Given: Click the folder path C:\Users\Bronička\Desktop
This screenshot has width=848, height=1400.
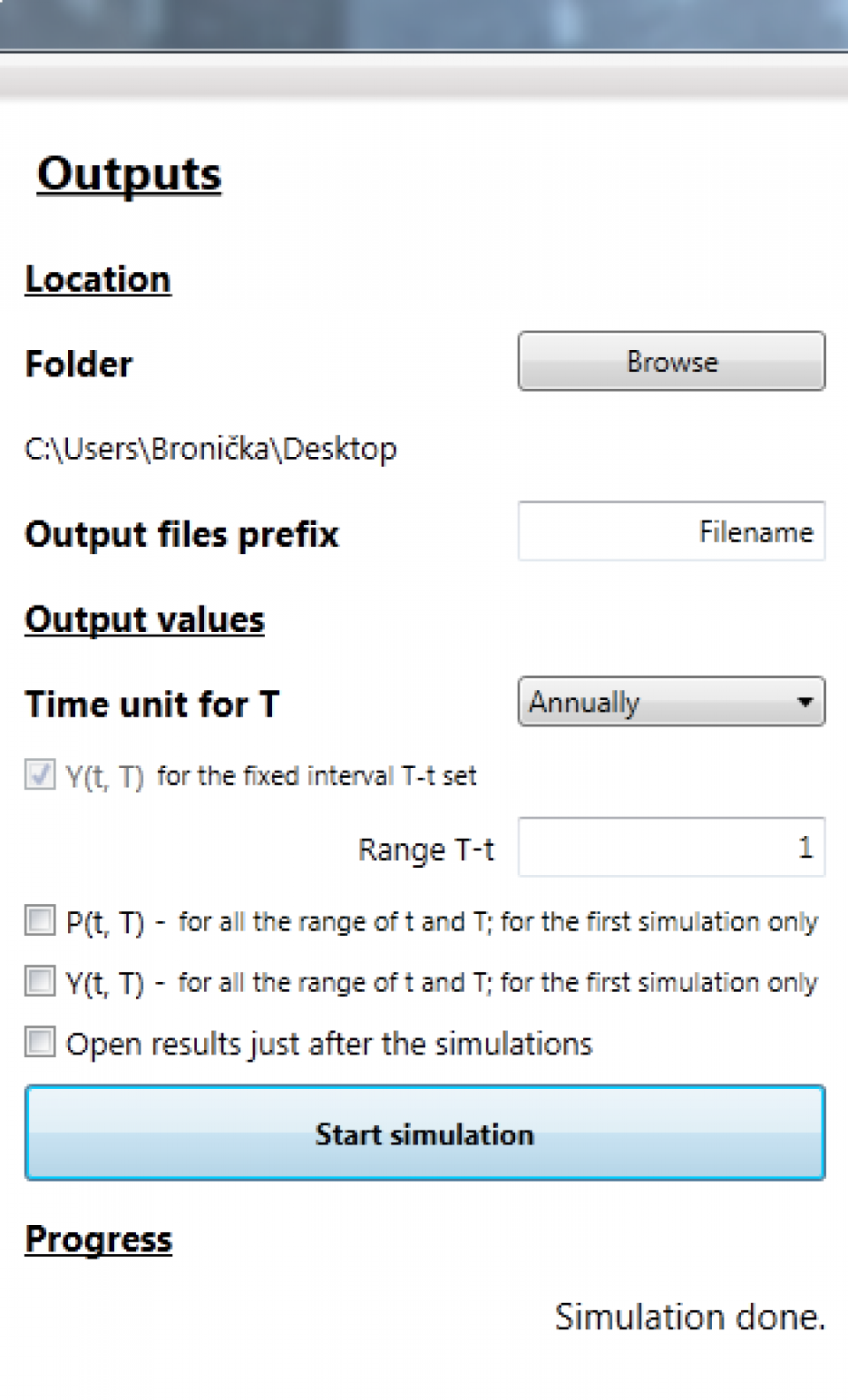Looking at the screenshot, I should click(211, 449).
